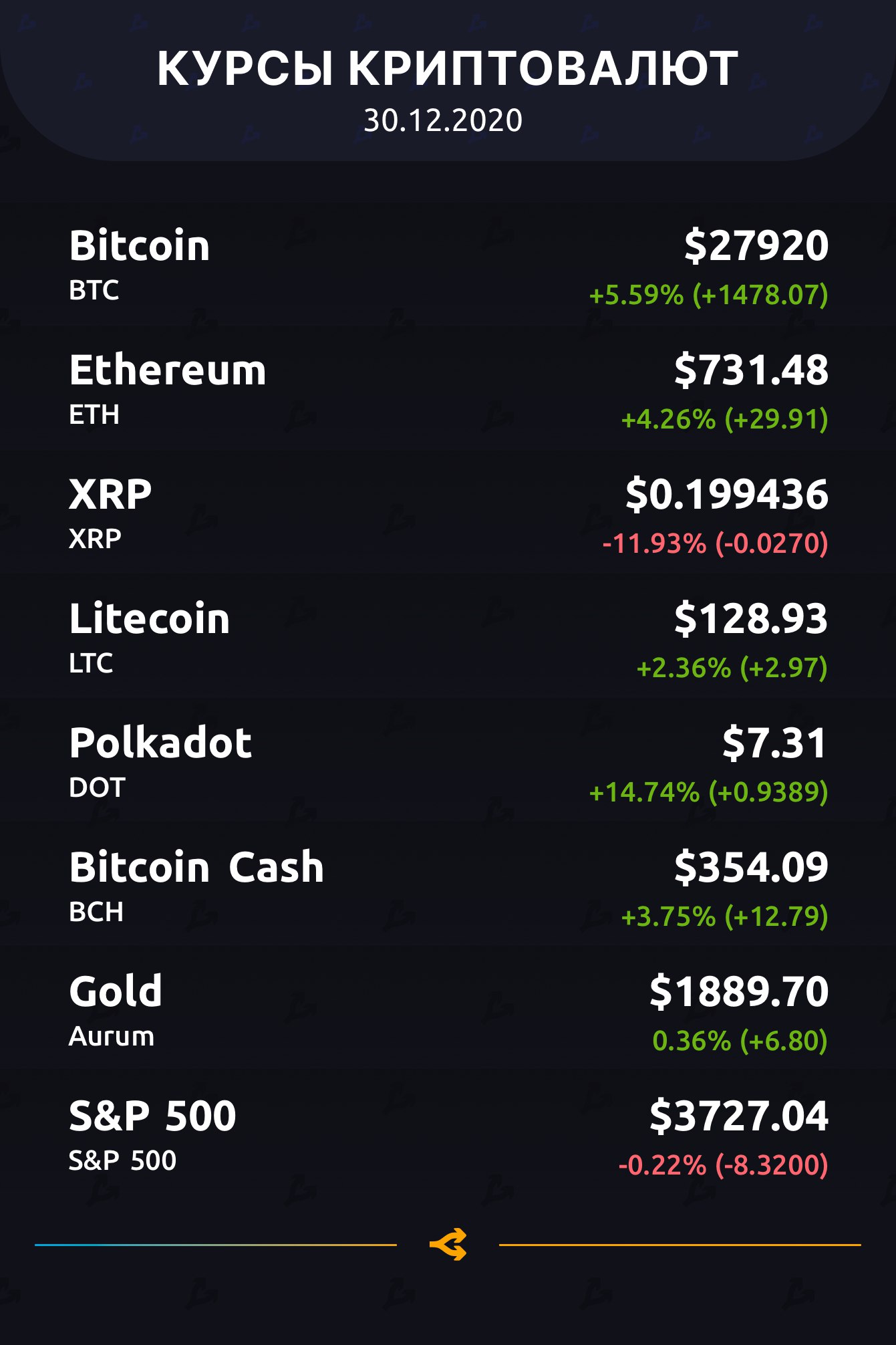Open the Ethereum row name
The image size is (896, 1345).
pyautogui.click(x=168, y=370)
